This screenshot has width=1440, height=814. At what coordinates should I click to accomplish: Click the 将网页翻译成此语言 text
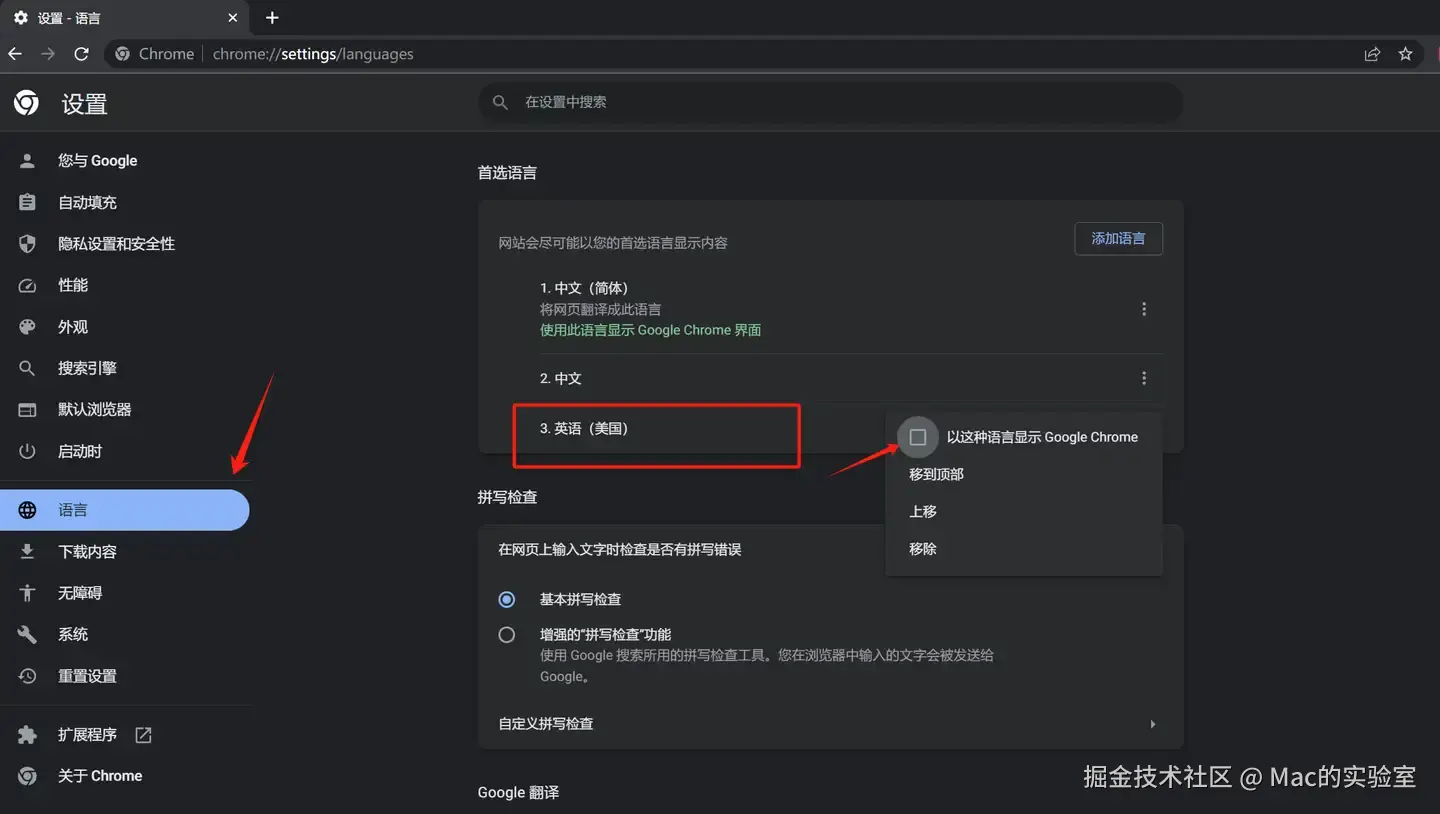click(600, 310)
